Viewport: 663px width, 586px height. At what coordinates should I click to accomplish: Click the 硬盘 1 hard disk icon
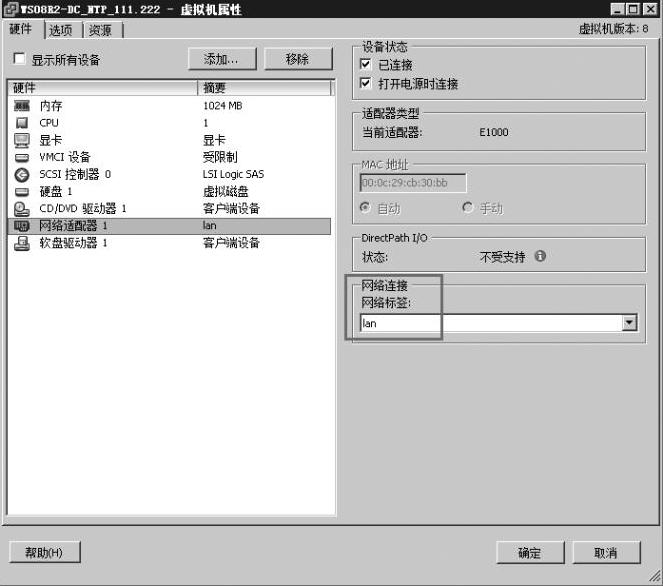tap(22, 192)
